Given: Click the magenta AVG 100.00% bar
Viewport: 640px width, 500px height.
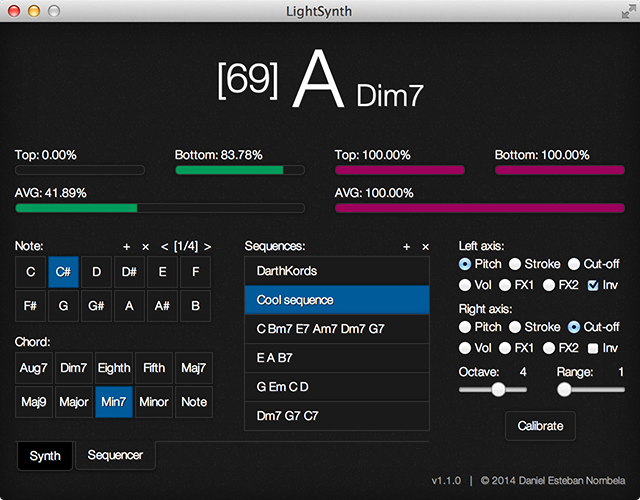Looking at the screenshot, I should point(480,208).
